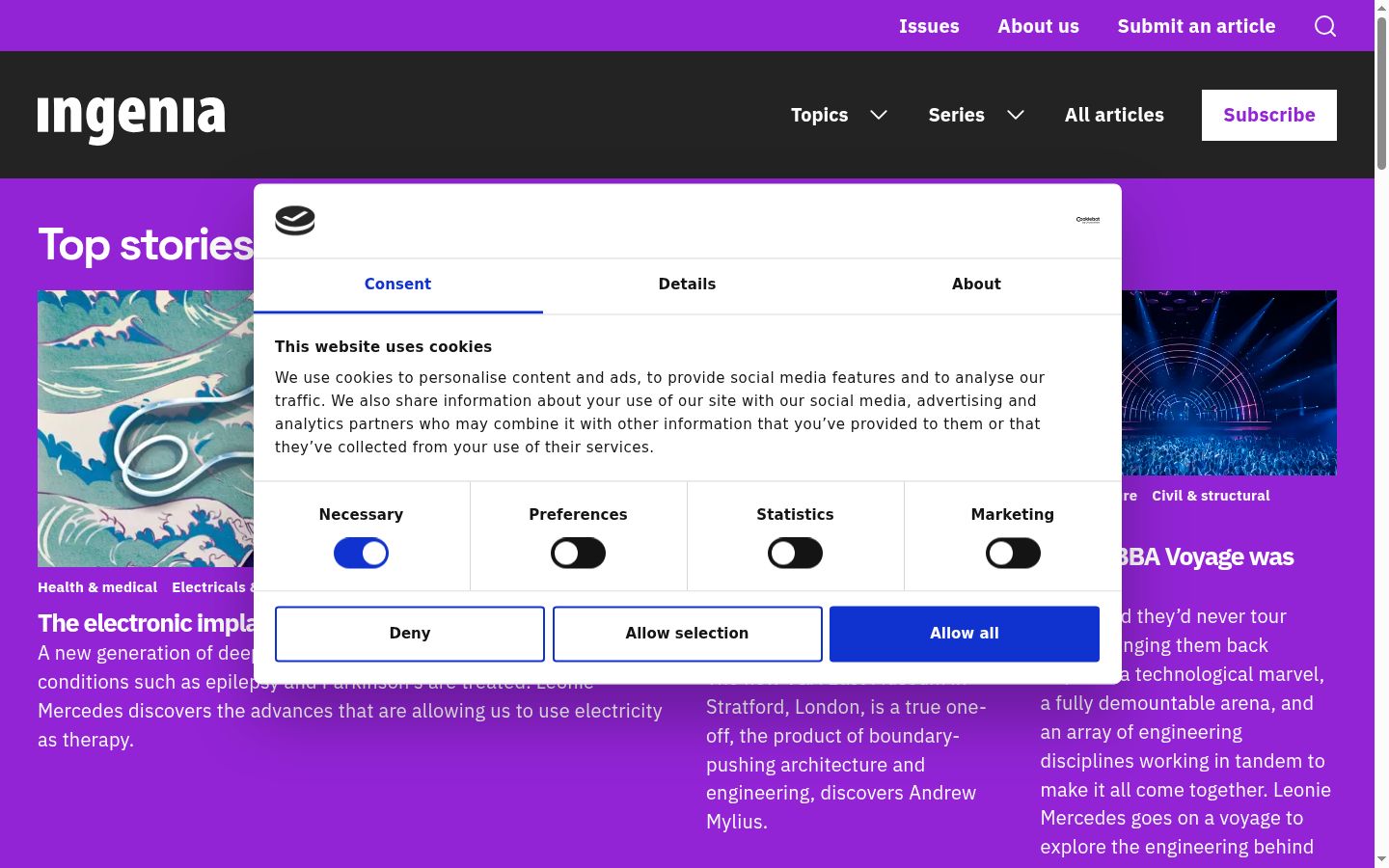Viewport: 1389px width, 868px height.
Task: Expand the Topics dropdown chevron
Action: (879, 115)
